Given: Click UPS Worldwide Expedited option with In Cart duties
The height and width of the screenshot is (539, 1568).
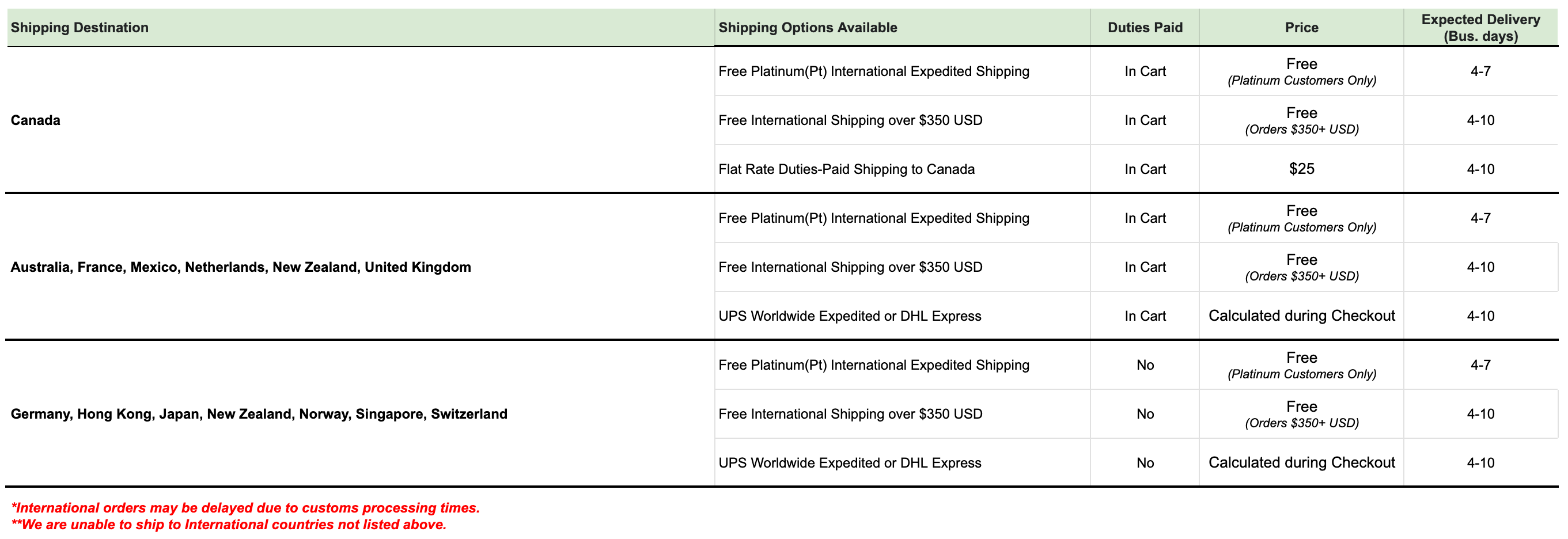Looking at the screenshot, I should pos(850,316).
